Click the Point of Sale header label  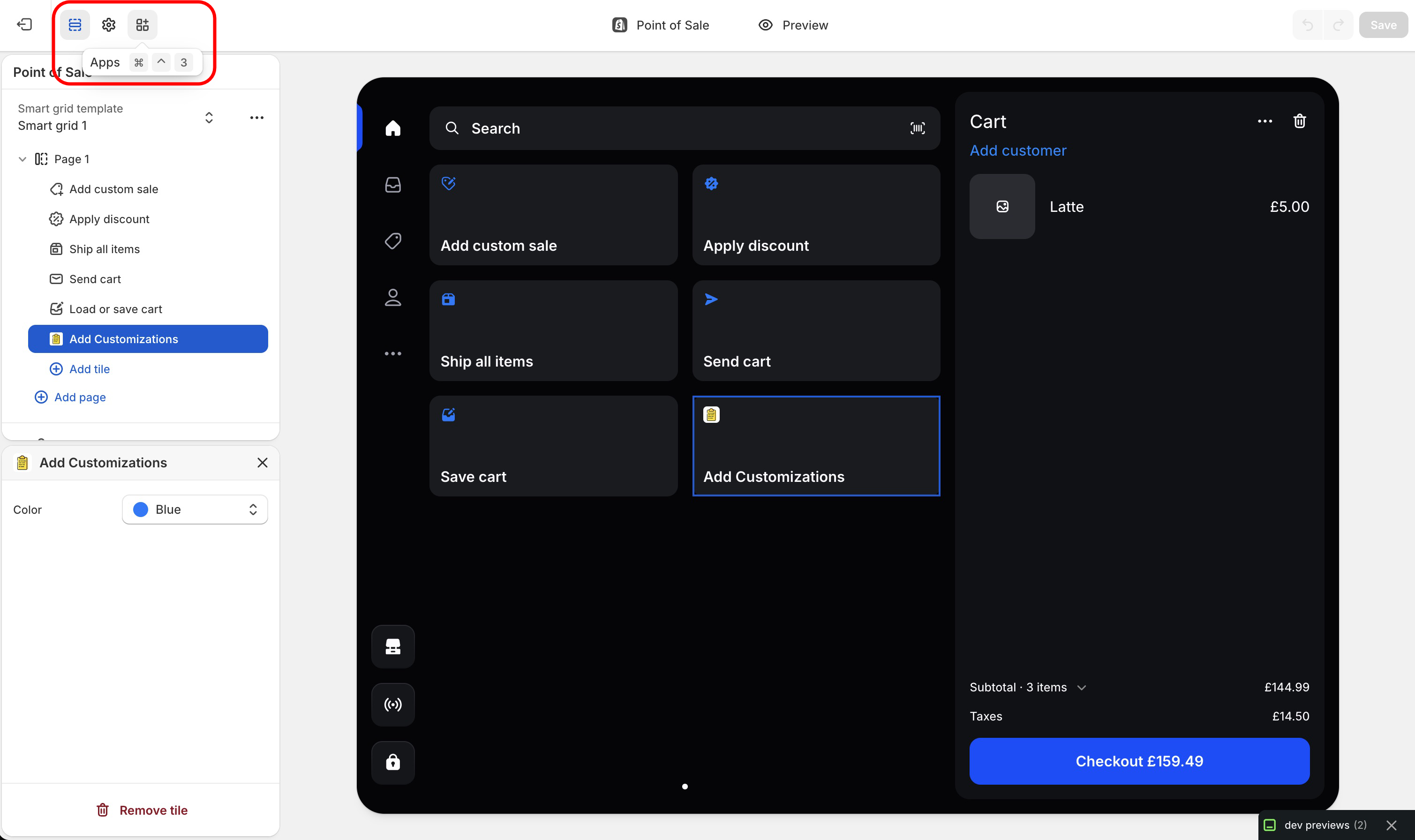click(661, 25)
